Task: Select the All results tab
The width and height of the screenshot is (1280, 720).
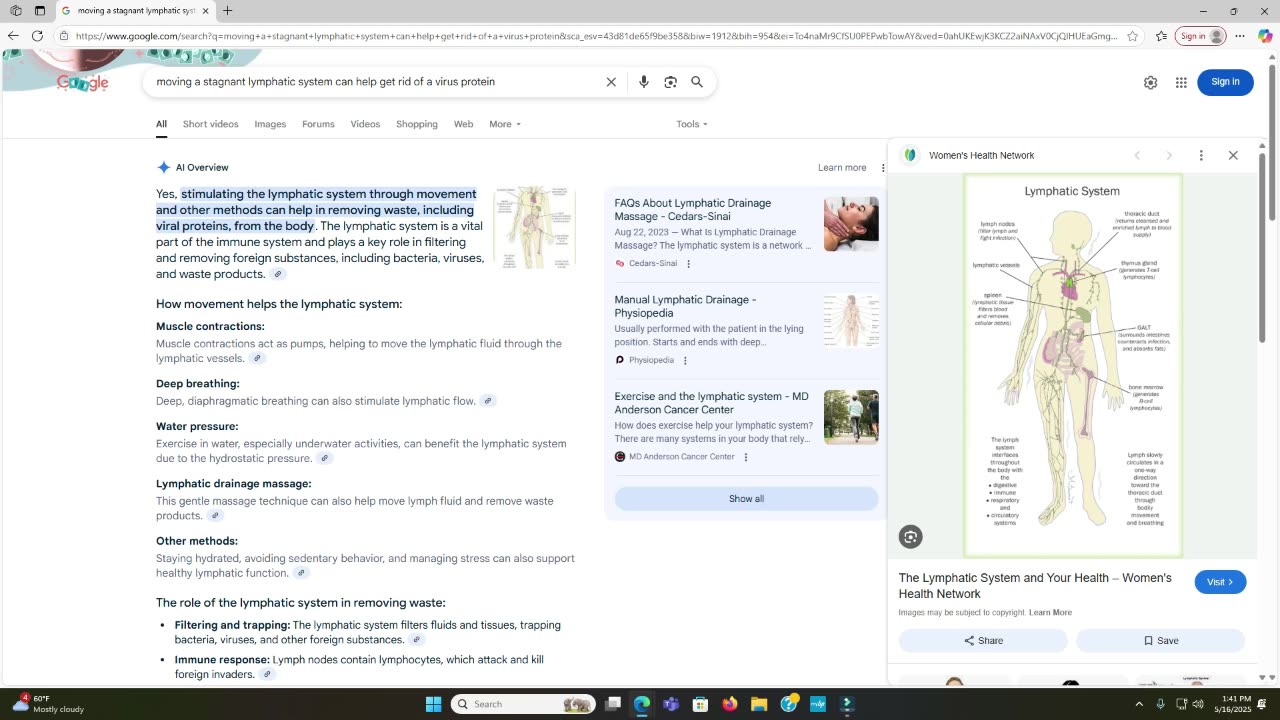Action: (x=161, y=124)
